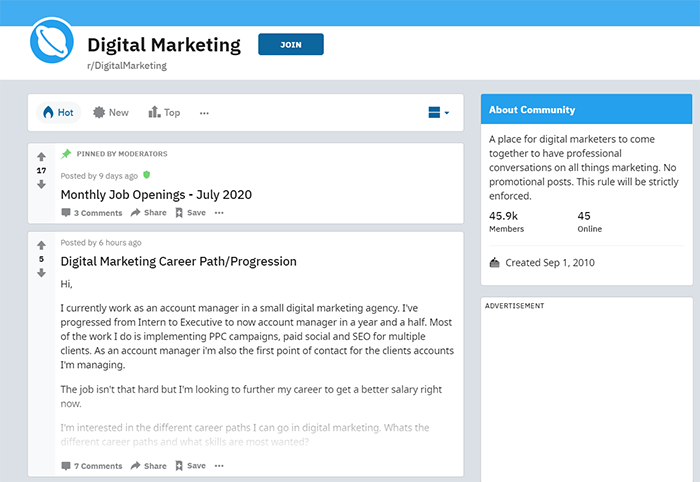The width and height of the screenshot is (700, 482).
Task: Share the Monthly Job Openings post
Action: click(148, 213)
